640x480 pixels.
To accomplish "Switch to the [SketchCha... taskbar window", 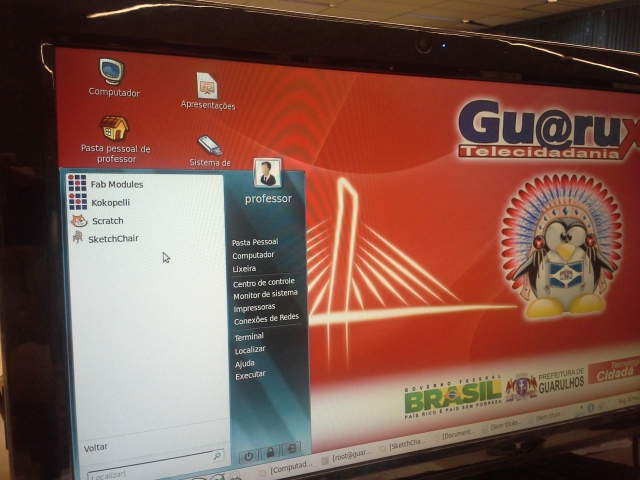I will click(403, 445).
